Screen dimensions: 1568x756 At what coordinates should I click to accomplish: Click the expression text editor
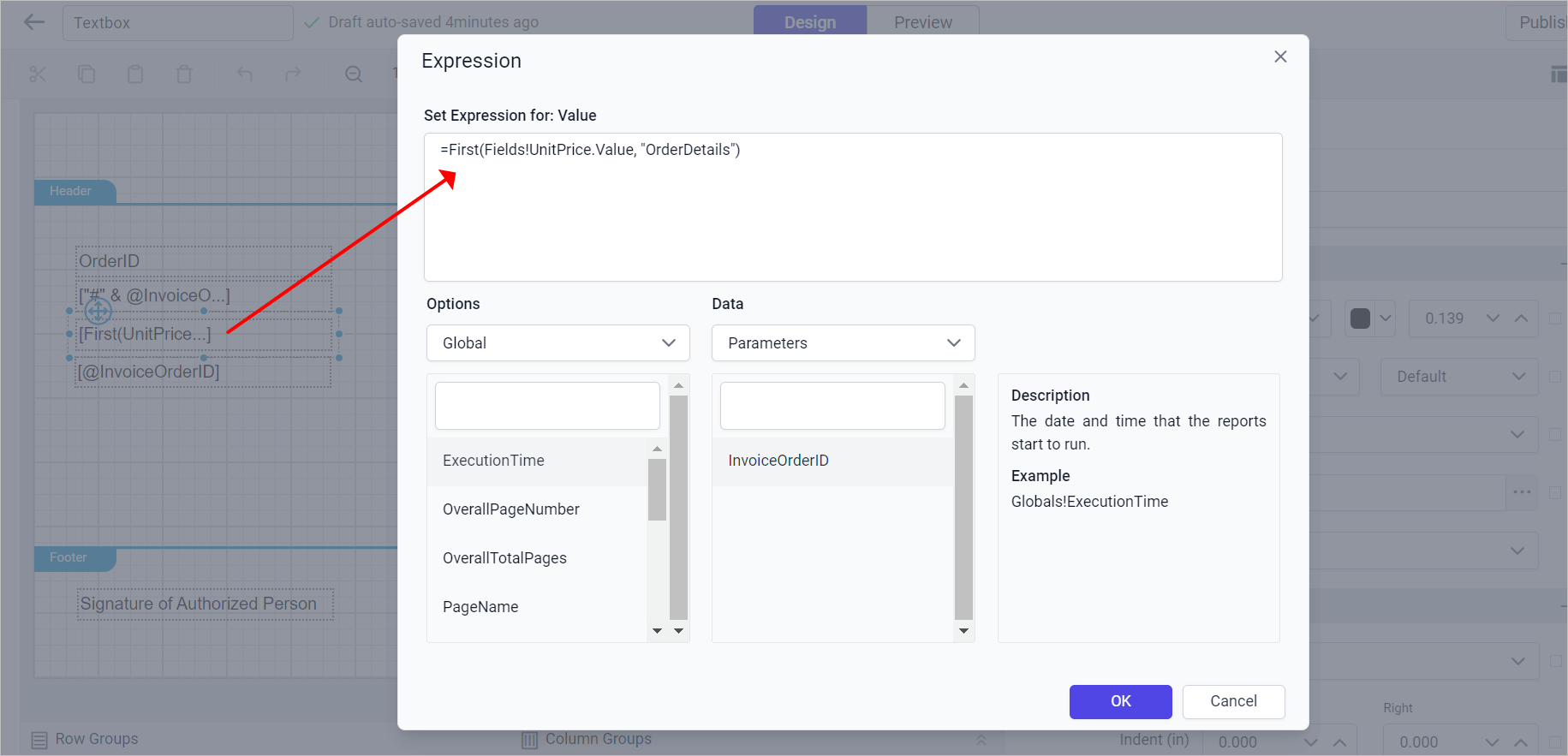click(x=853, y=207)
